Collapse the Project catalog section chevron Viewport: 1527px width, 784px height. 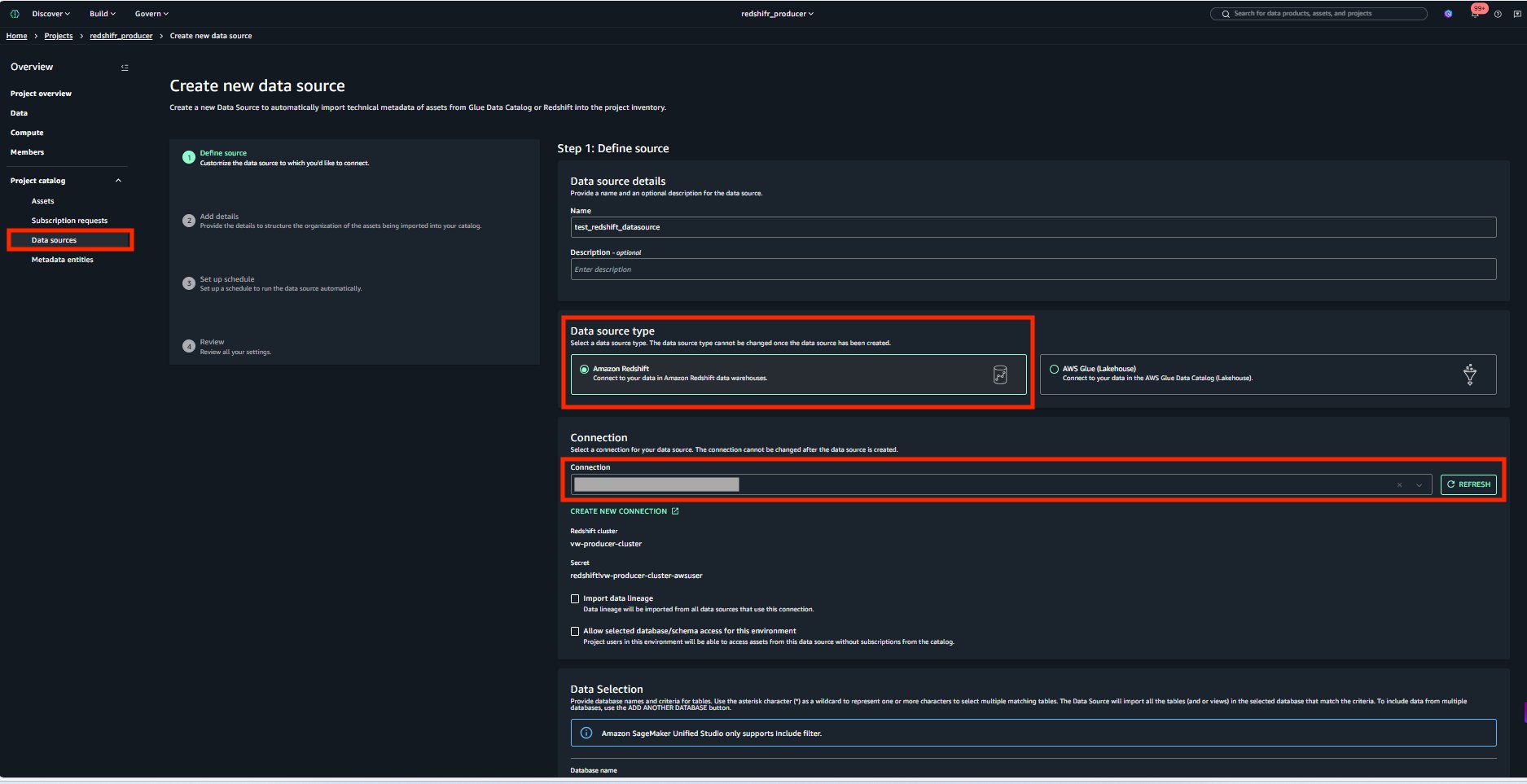tap(118, 181)
